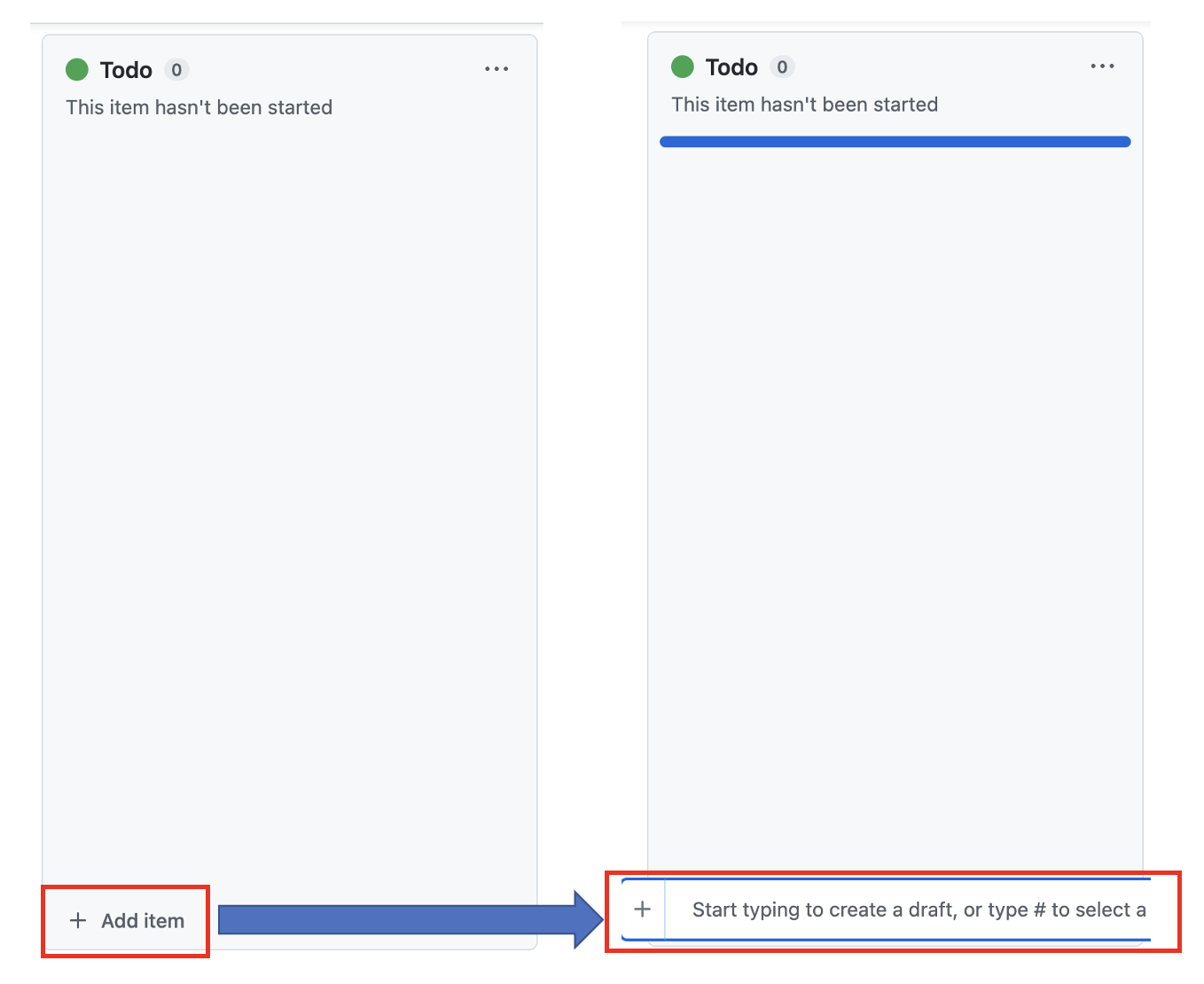1204x984 pixels.
Task: Click the description text above the blue bar
Action: [804, 105]
